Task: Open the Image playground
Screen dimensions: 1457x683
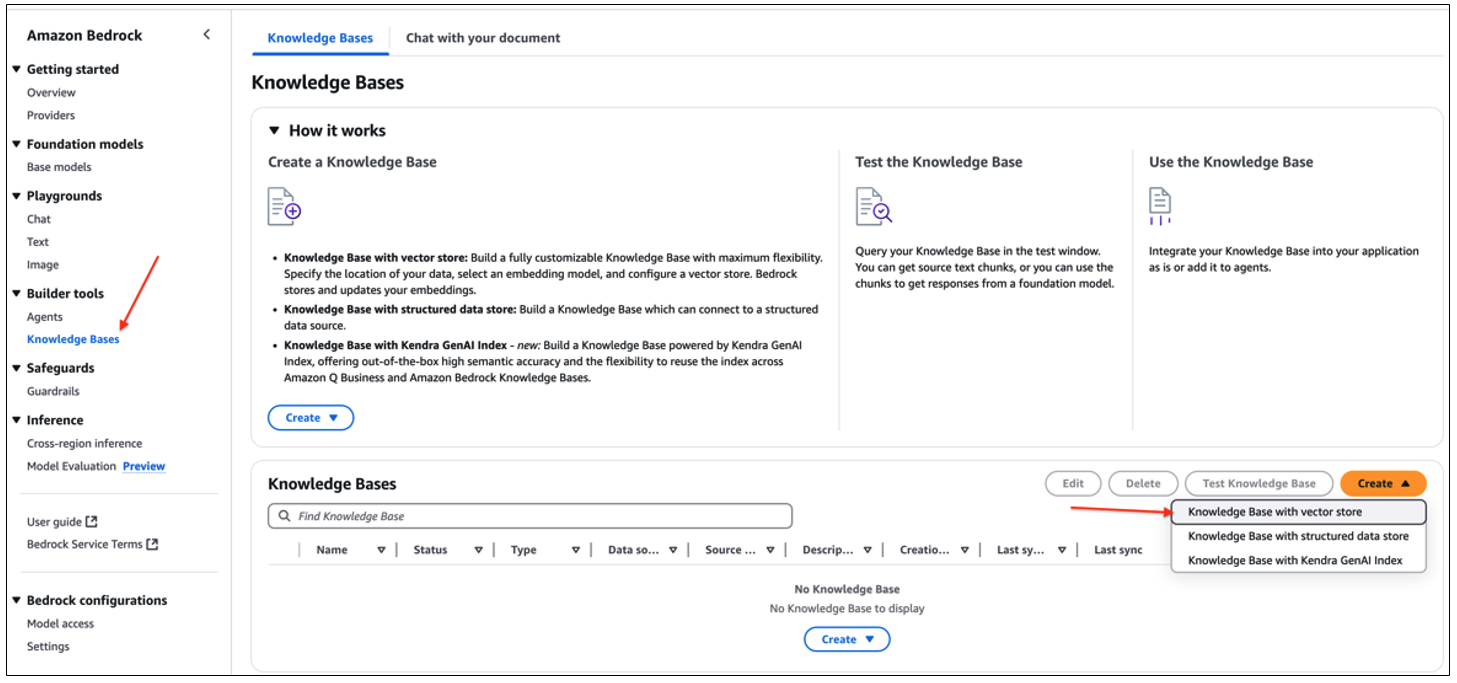Action: click(x=43, y=265)
